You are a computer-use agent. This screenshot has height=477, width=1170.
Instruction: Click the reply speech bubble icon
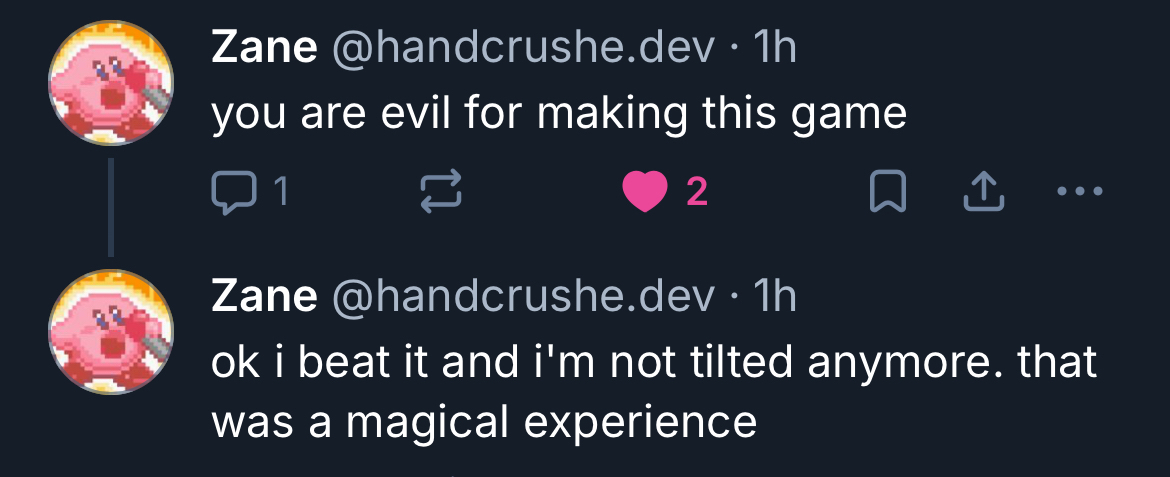232,191
